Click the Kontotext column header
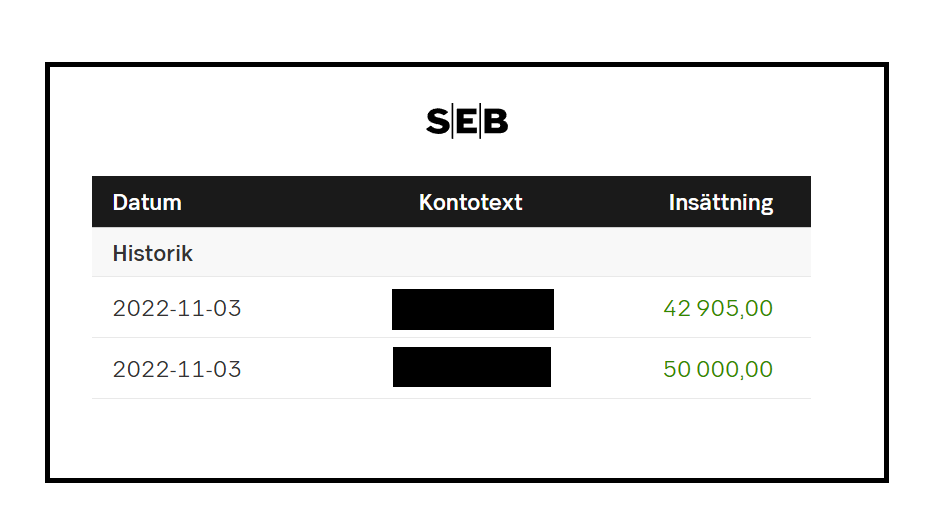Image resolution: width=931 pixels, height=526 pixels. 470,202
